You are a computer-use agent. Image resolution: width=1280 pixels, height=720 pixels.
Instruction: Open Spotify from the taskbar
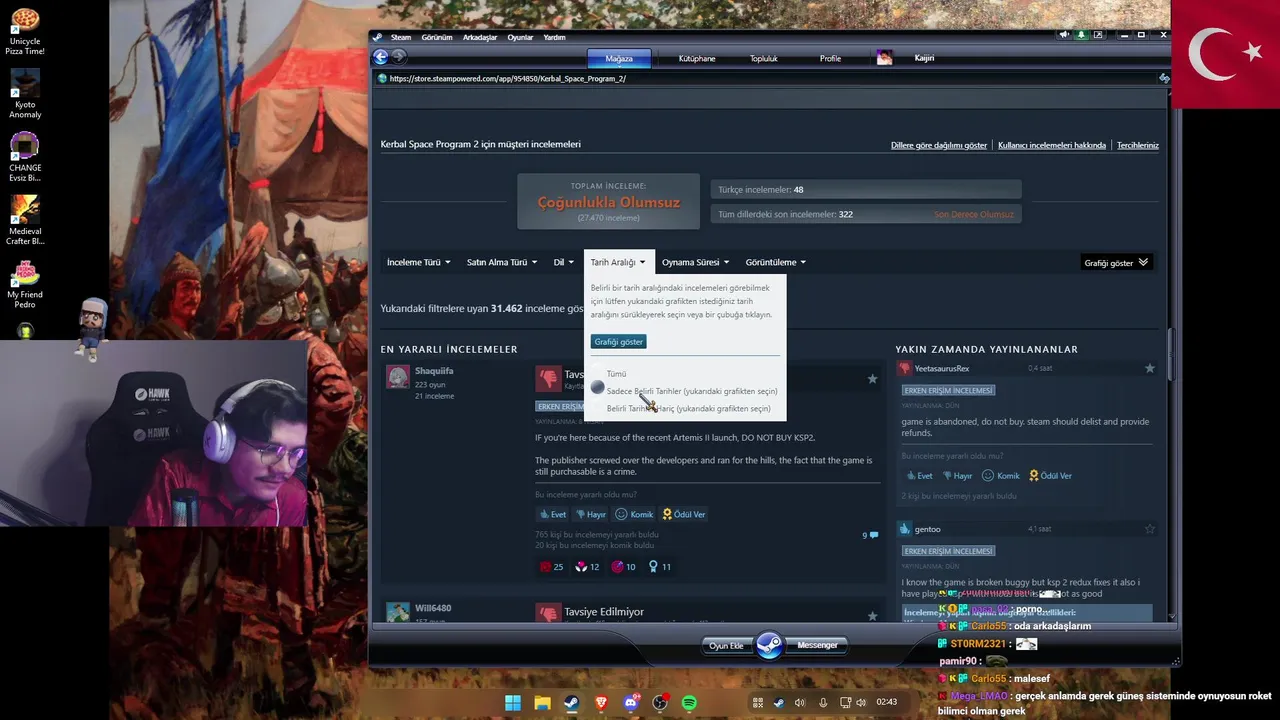(689, 702)
